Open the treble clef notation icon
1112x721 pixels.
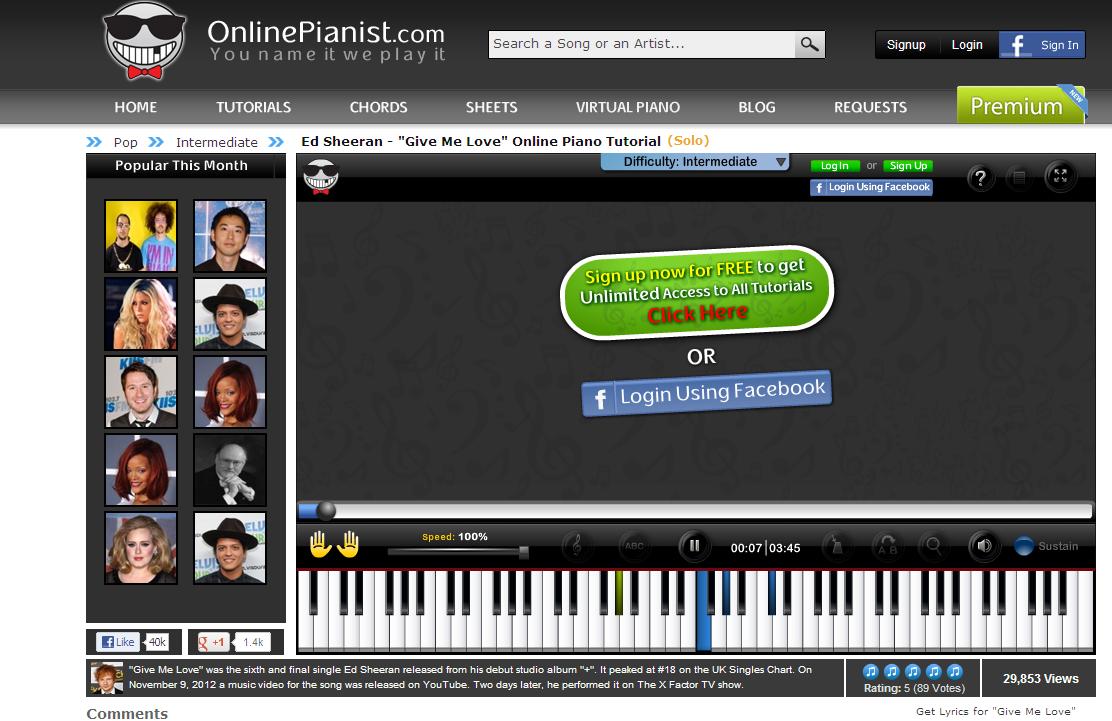click(578, 547)
